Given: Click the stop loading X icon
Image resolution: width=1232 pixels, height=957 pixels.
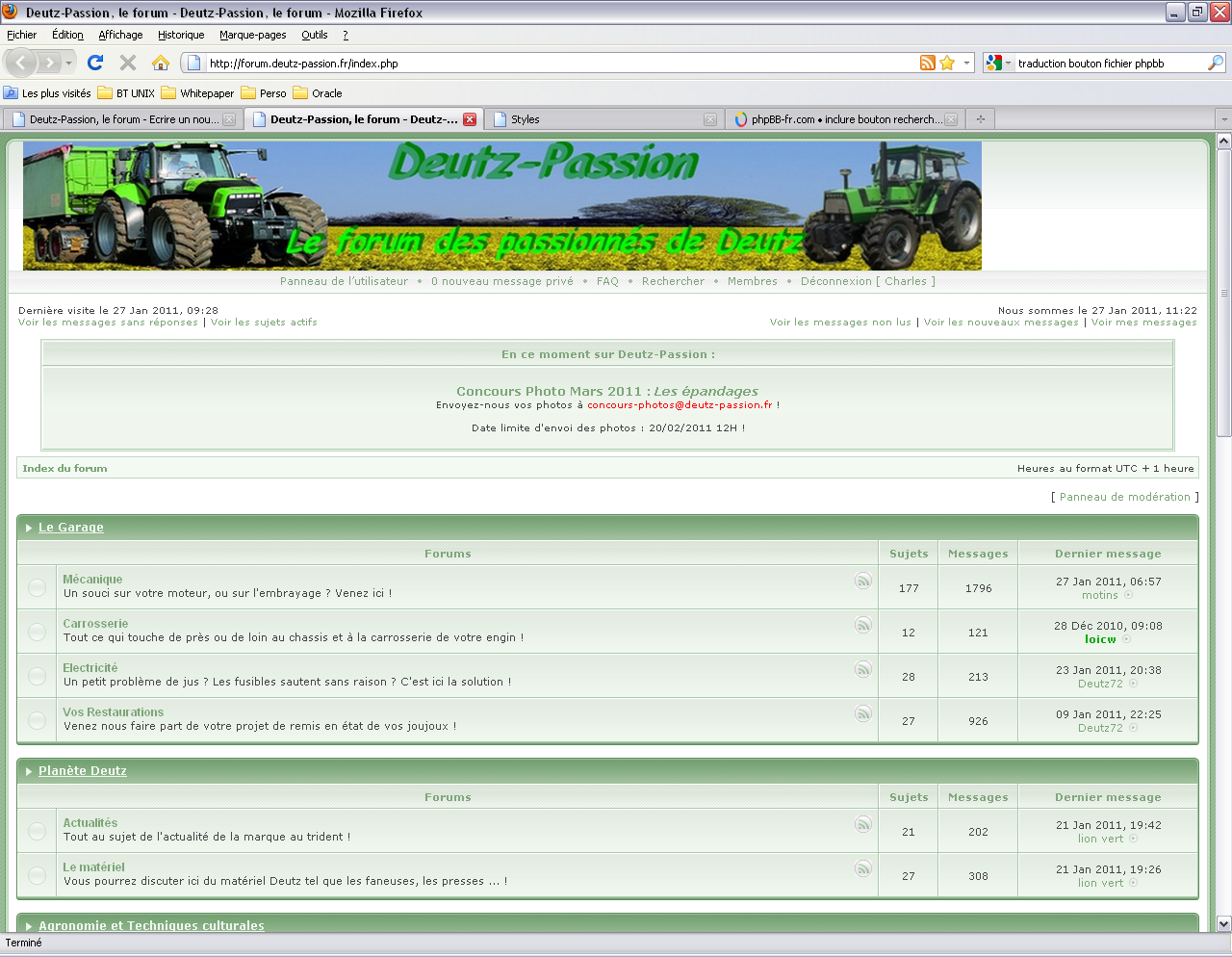Looking at the screenshot, I should (x=127, y=63).
